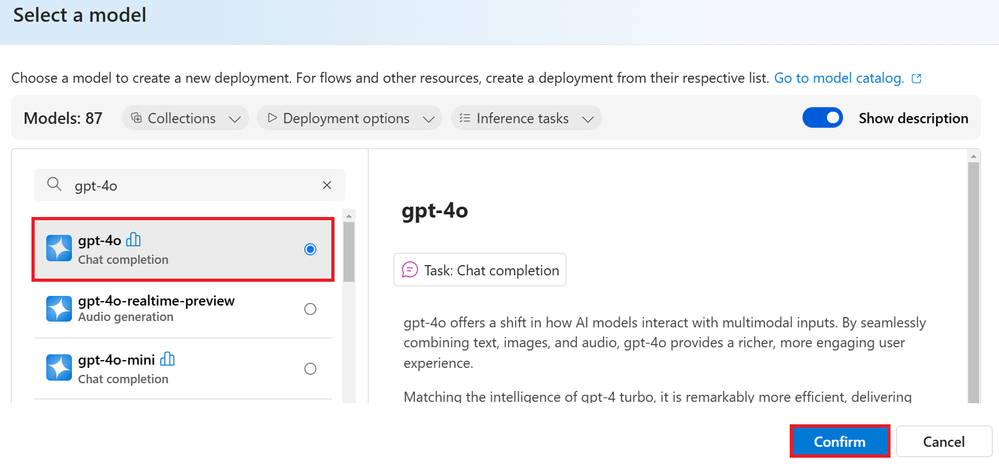This screenshot has width=999, height=466.
Task: Click the magnifier search icon in the search box
Action: pos(55,185)
